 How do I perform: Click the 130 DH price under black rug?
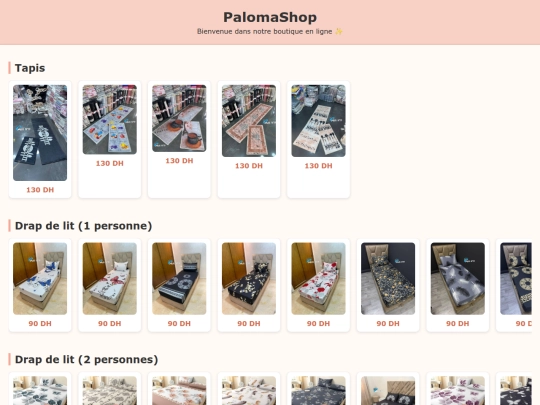[40, 190]
